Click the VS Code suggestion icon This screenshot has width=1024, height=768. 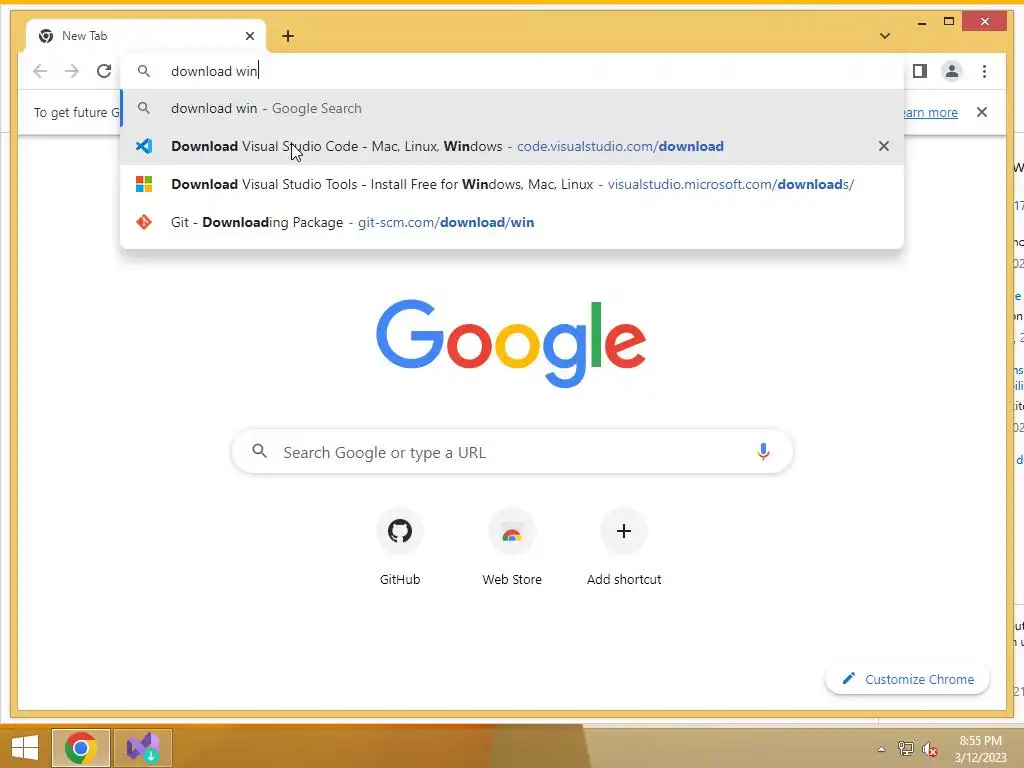coord(144,146)
